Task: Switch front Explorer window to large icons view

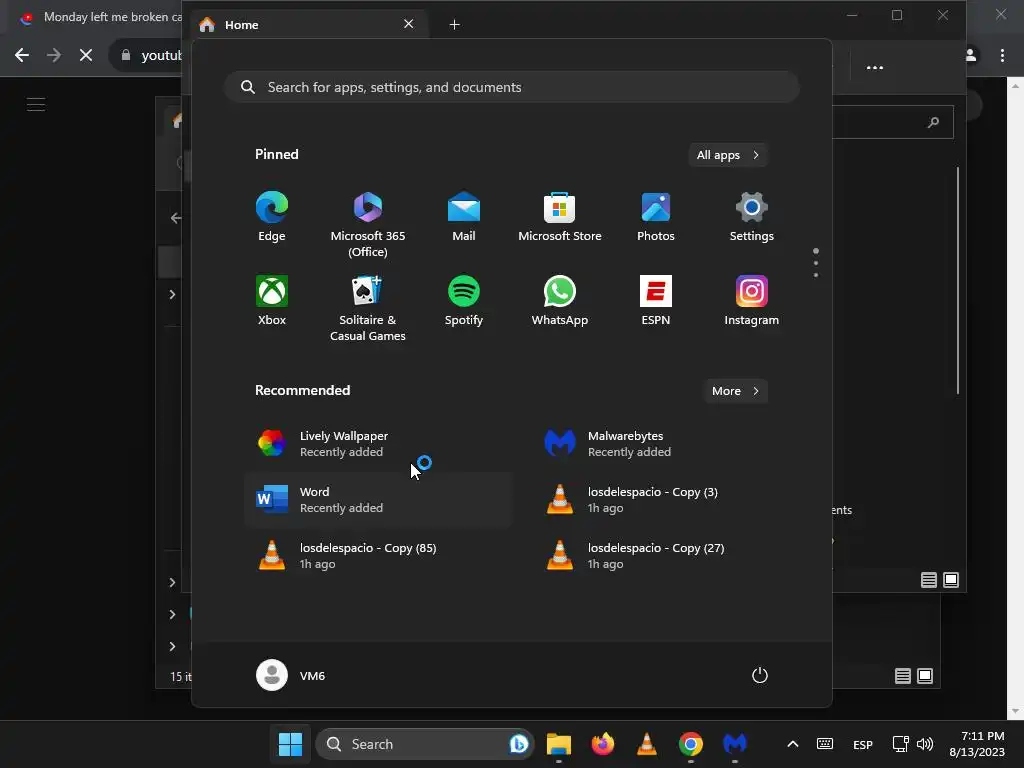Action: click(951, 580)
